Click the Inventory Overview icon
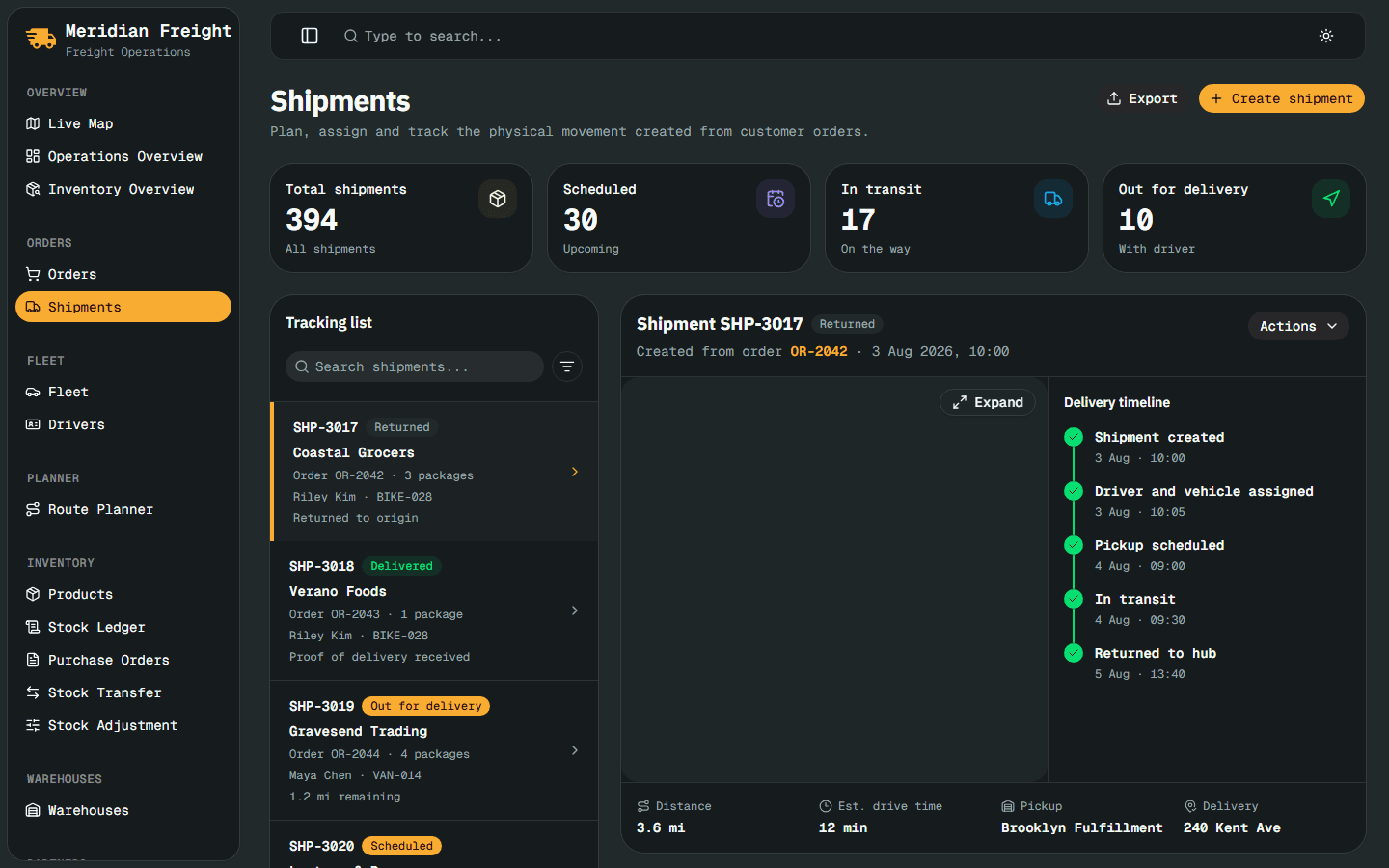This screenshot has width=1389, height=868. [x=33, y=189]
